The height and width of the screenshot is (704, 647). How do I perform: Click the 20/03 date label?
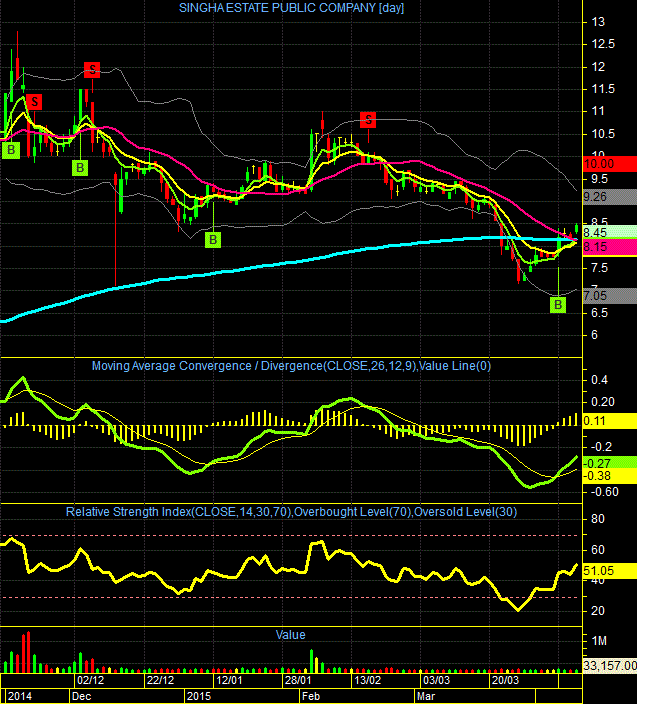point(506,680)
